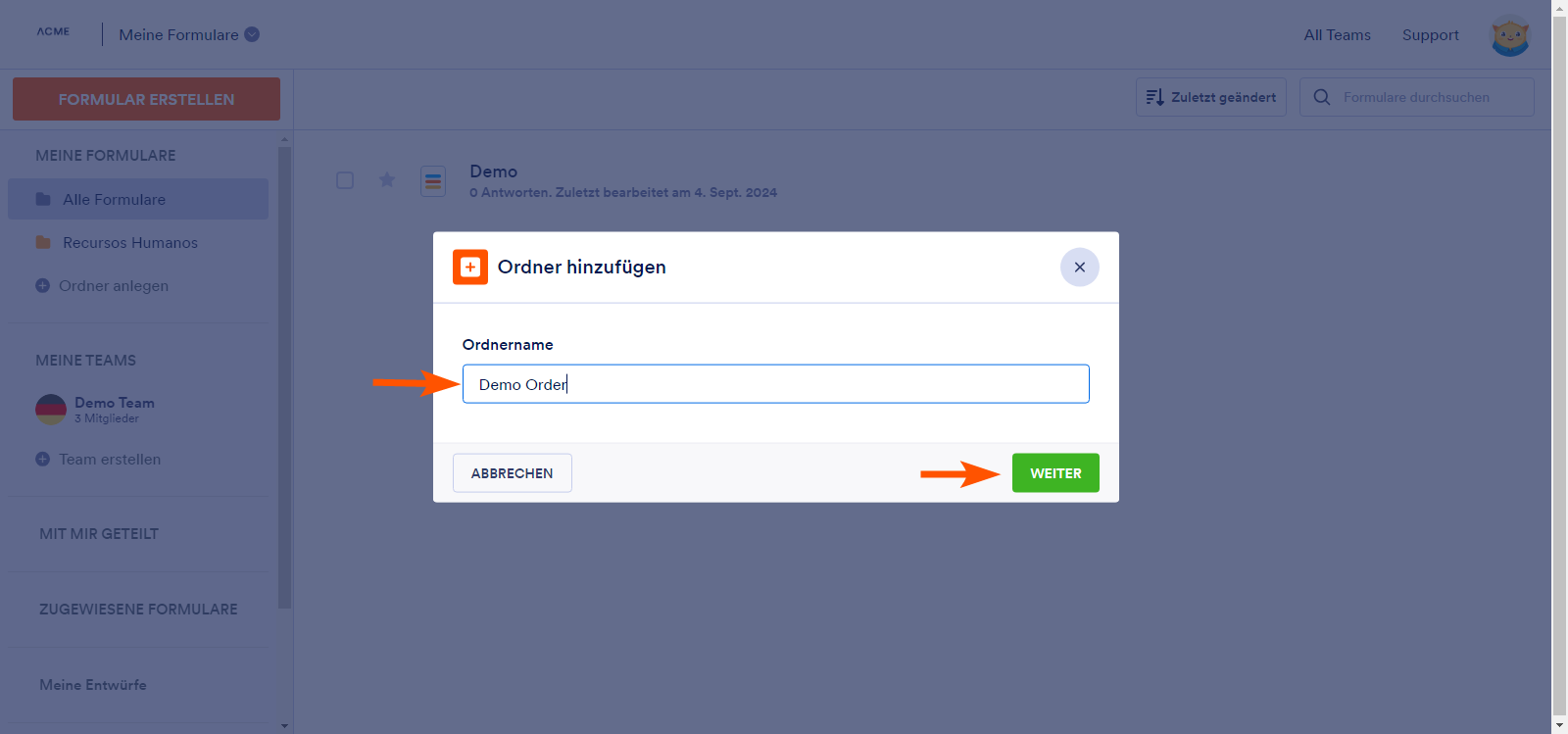
Task: Click the MEINE FORMULARE section header
Action: [106, 156]
